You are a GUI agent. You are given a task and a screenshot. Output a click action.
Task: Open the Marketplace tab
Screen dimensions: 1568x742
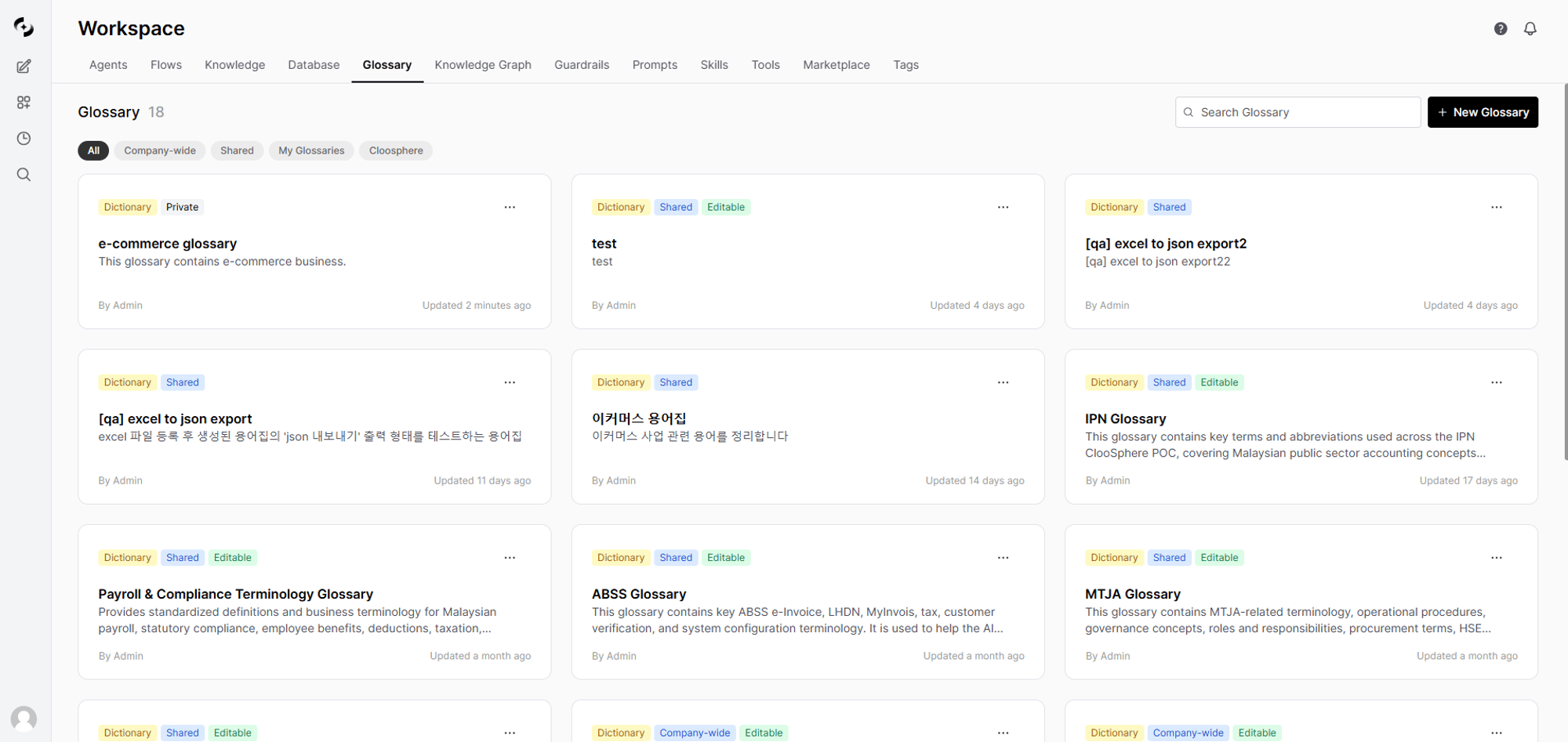pos(837,65)
